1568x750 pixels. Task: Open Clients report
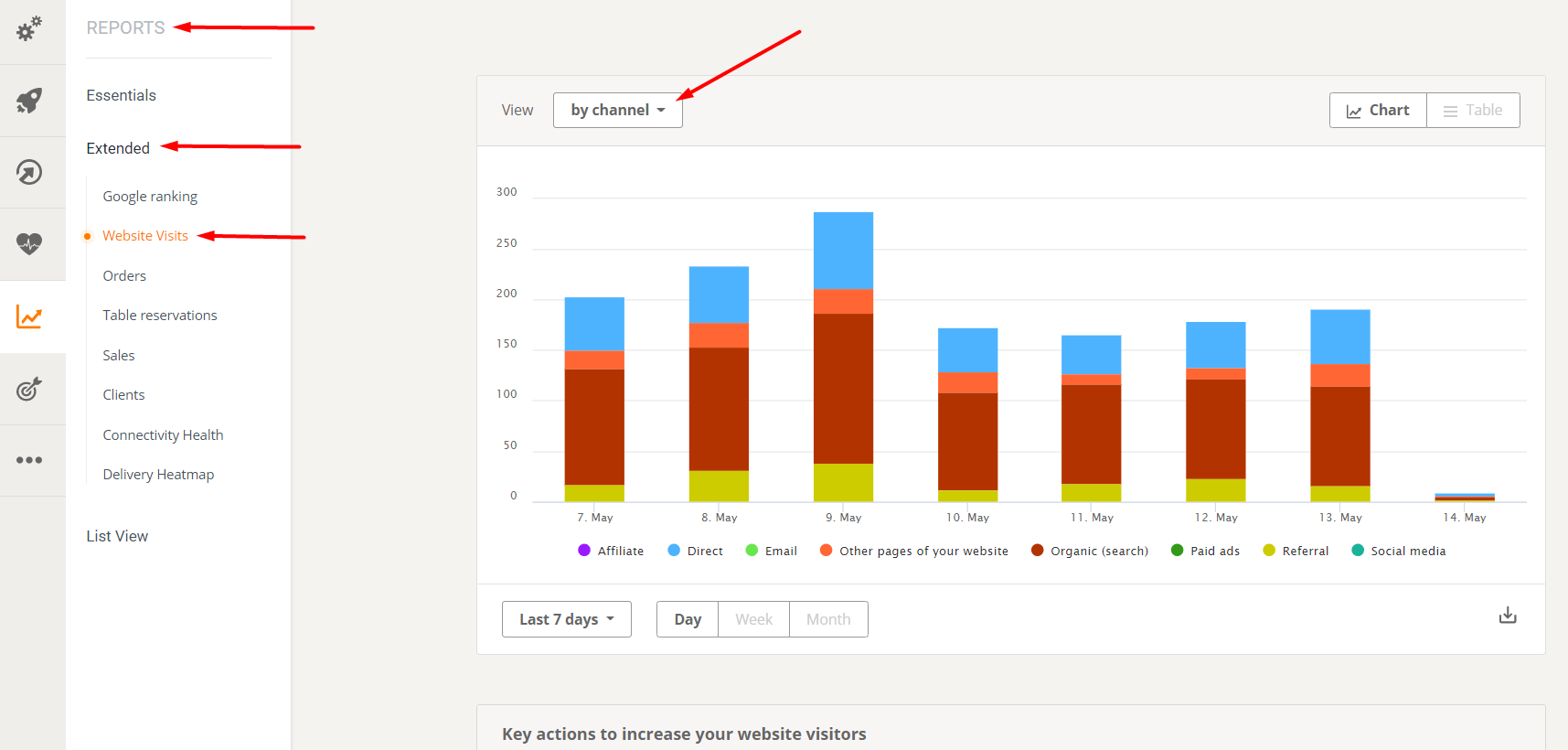pos(123,395)
